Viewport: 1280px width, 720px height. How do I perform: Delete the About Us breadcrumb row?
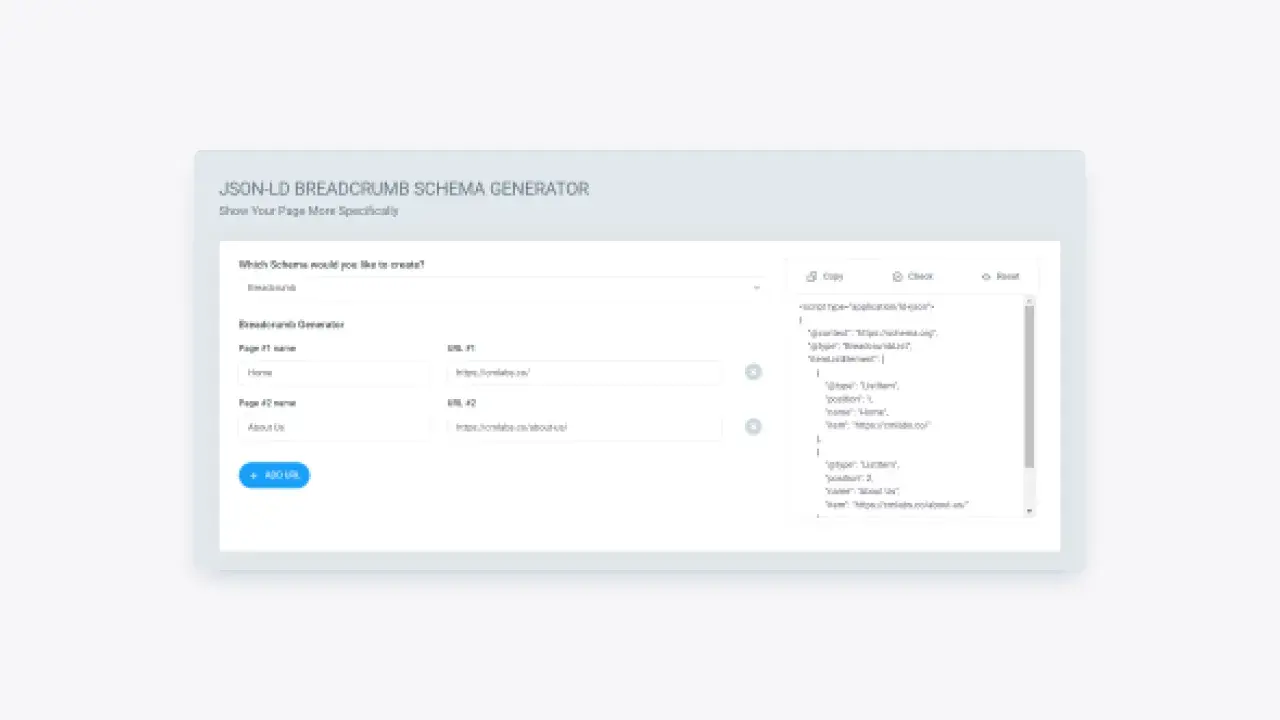[x=753, y=427]
